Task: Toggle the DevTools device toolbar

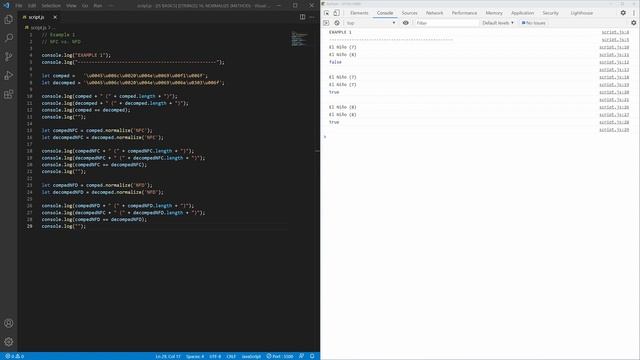Action: (x=336, y=13)
